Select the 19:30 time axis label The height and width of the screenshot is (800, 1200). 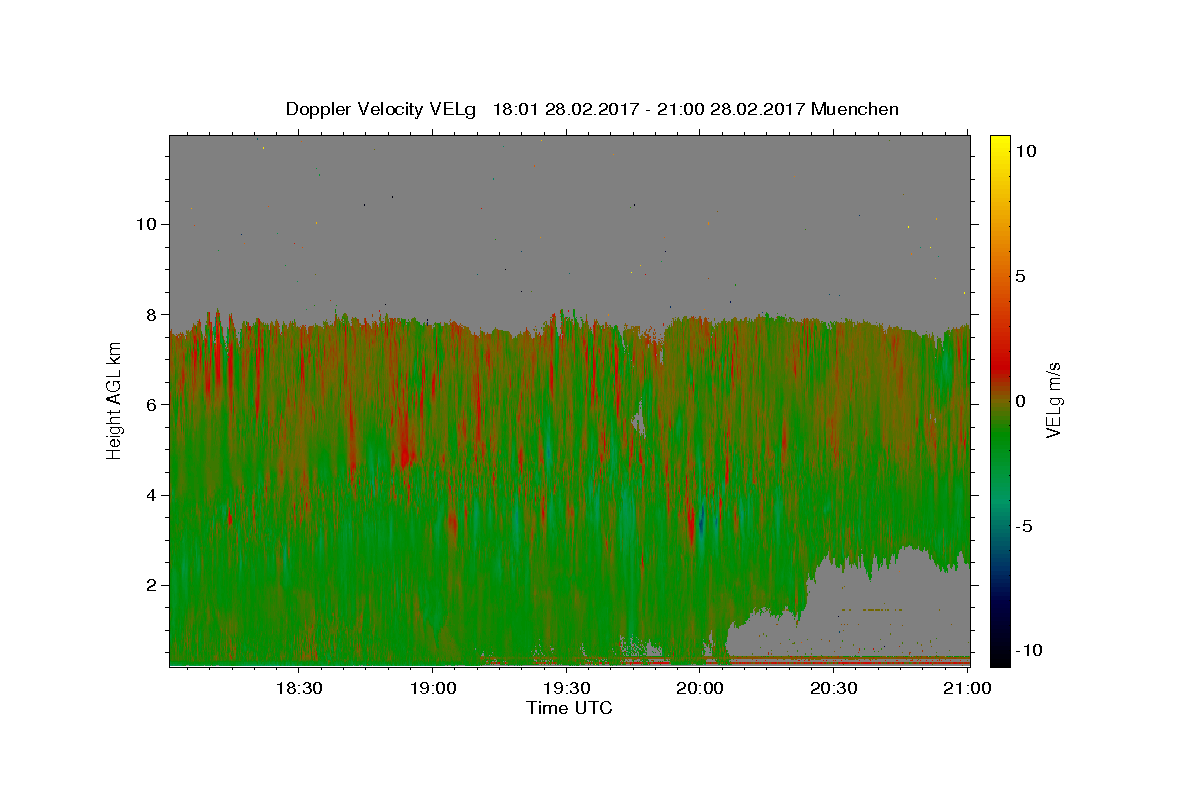[566, 688]
